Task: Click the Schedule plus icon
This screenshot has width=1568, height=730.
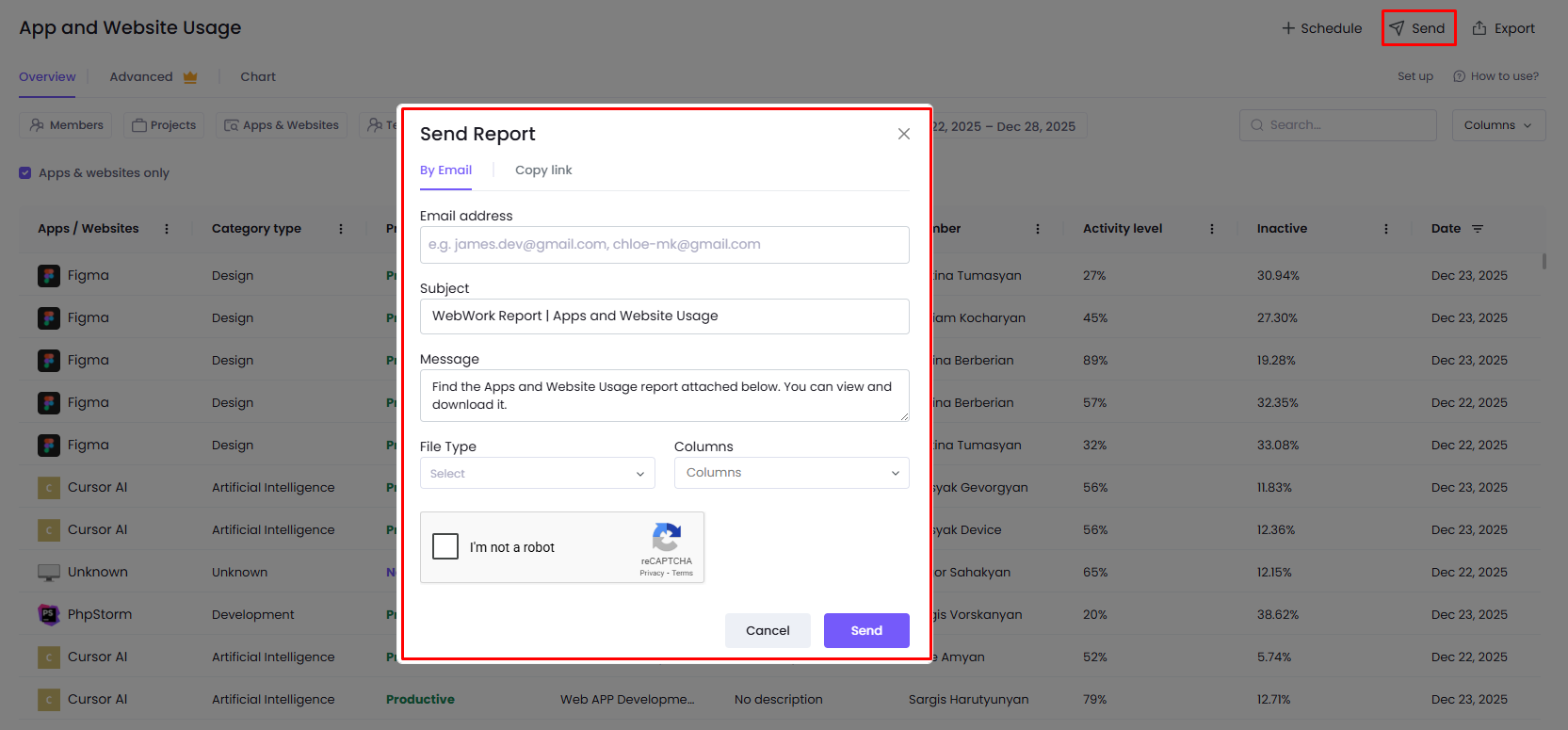Action: (x=1287, y=28)
